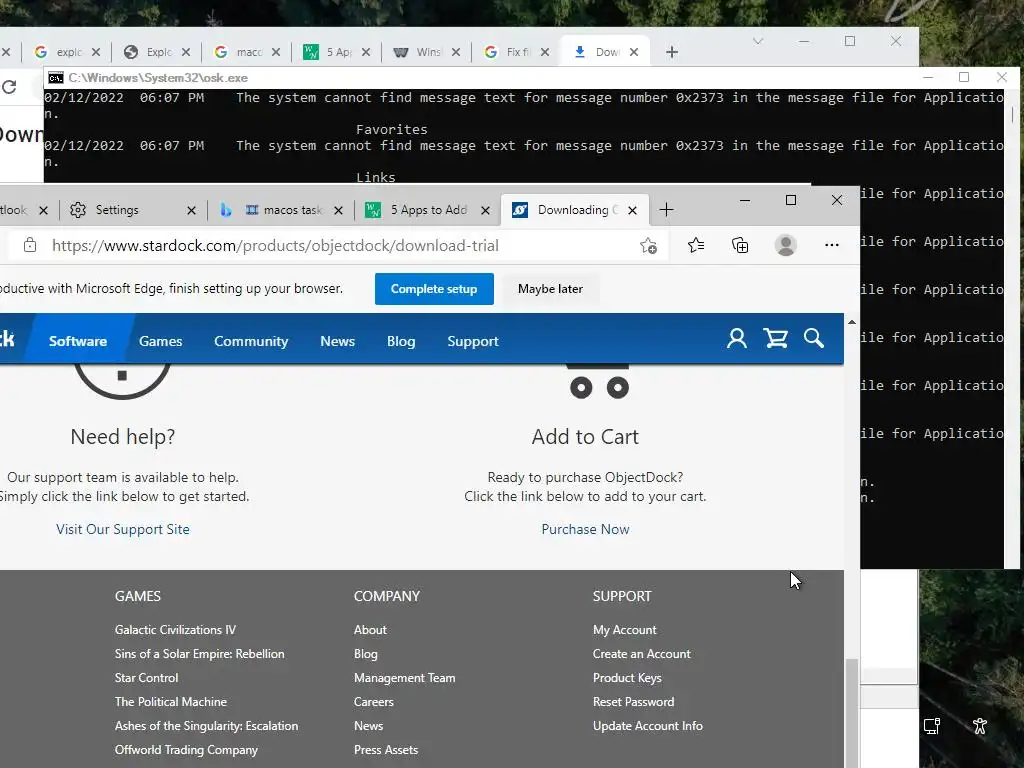Open the Galactic Civilizations IV footer link
The width and height of the screenshot is (1024, 768).
(x=176, y=630)
